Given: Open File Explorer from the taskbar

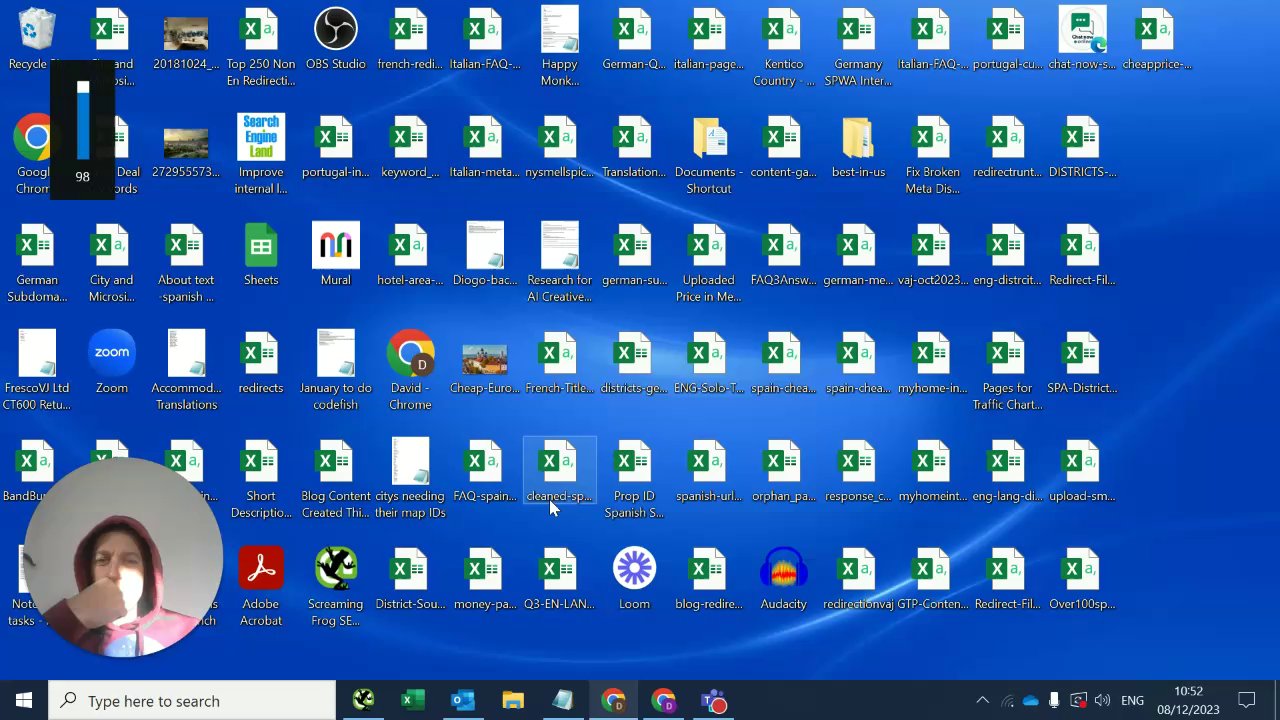Looking at the screenshot, I should pyautogui.click(x=513, y=701).
